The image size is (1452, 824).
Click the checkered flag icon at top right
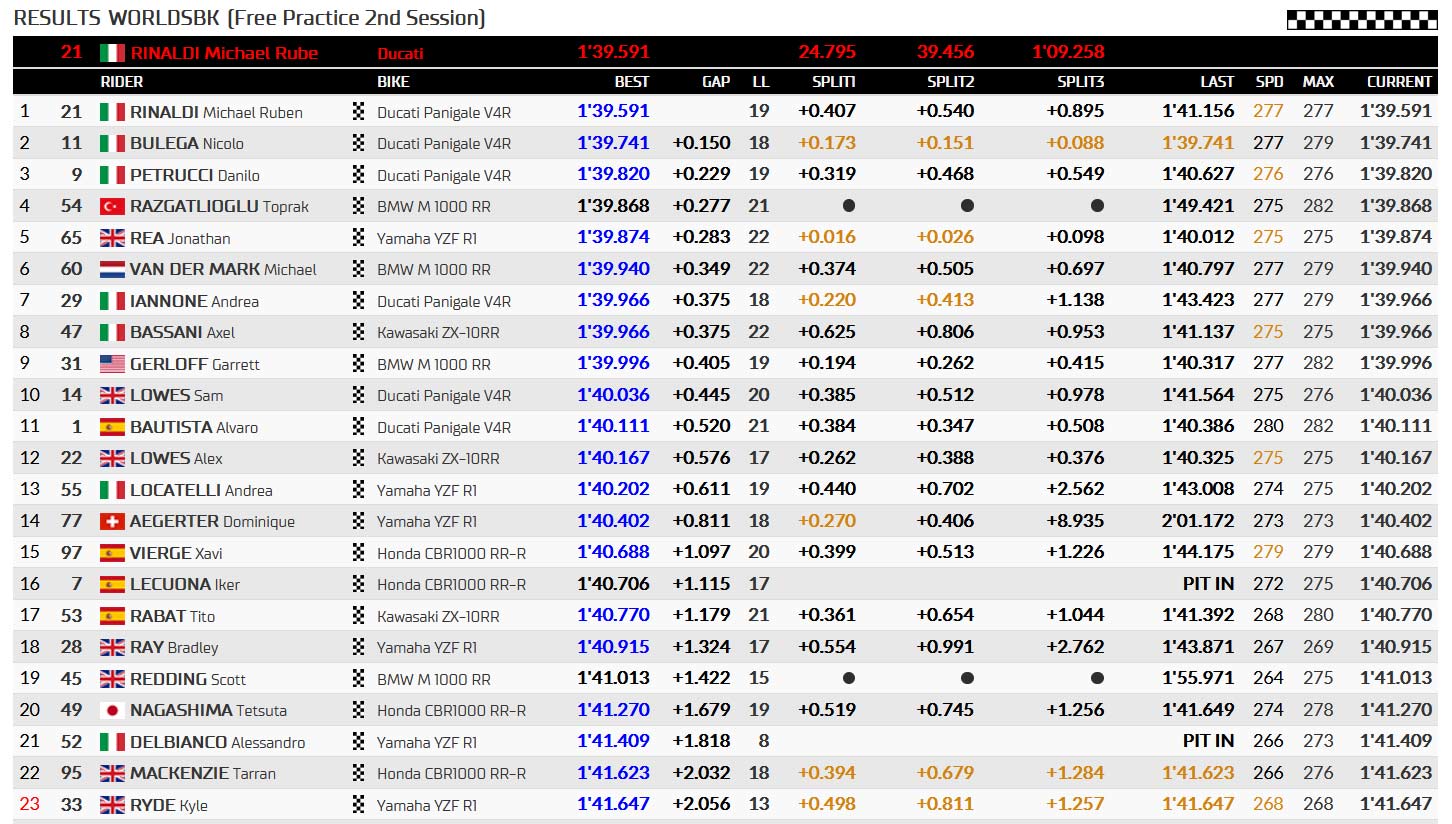coord(1361,20)
